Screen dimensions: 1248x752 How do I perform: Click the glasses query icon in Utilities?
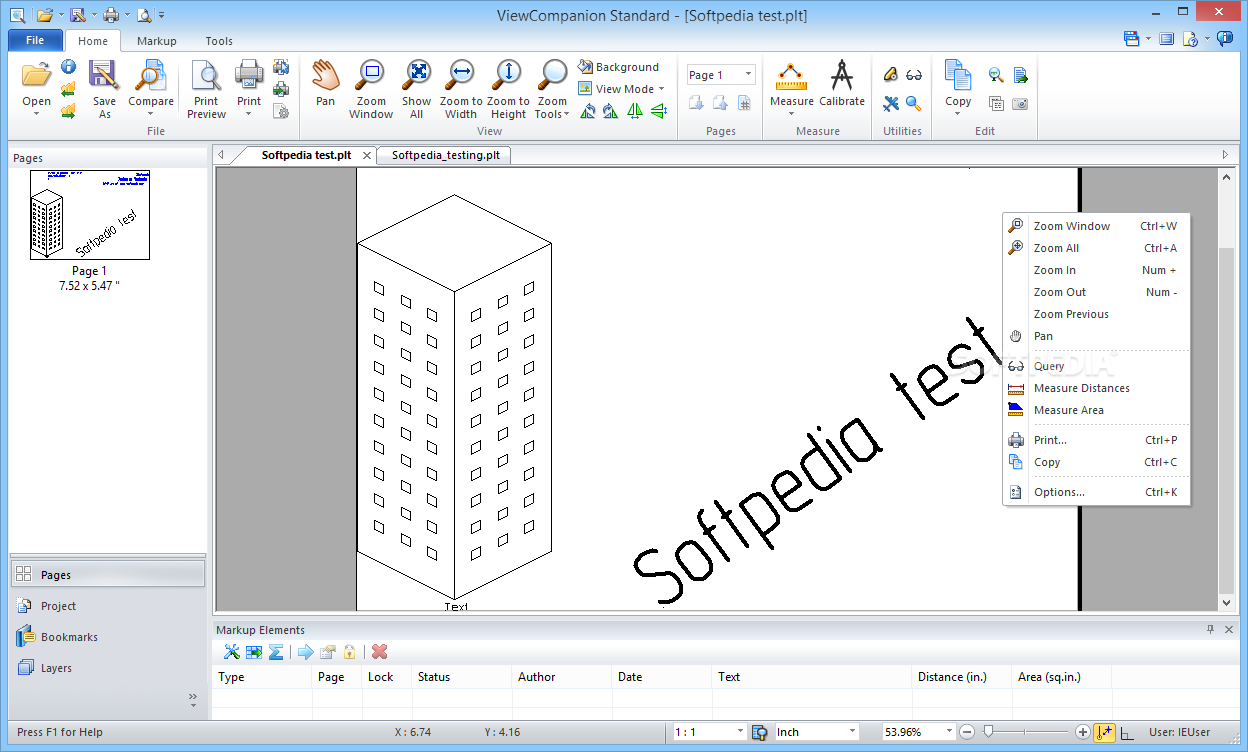click(x=914, y=75)
